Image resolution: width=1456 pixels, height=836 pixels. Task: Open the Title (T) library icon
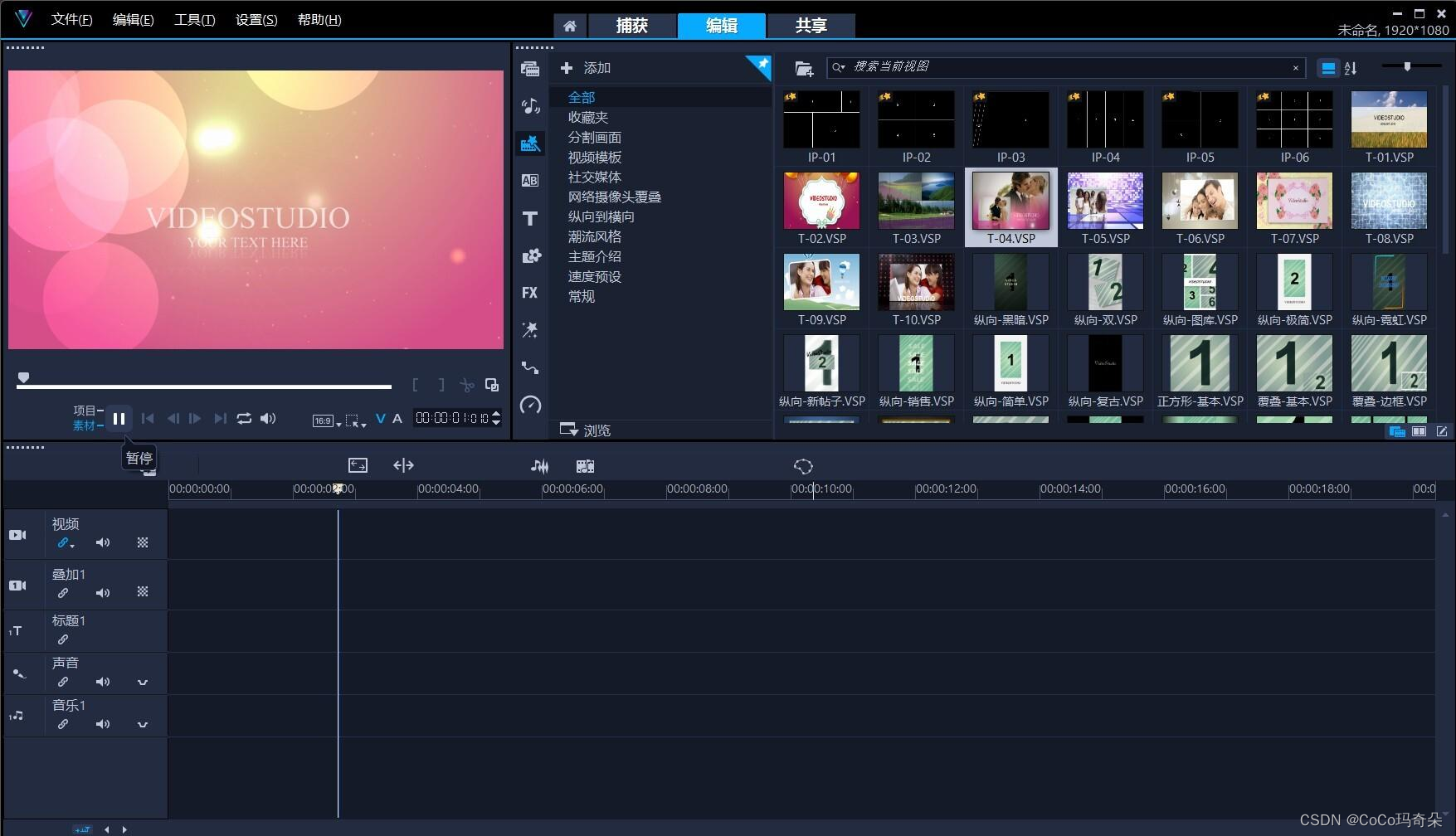530,218
